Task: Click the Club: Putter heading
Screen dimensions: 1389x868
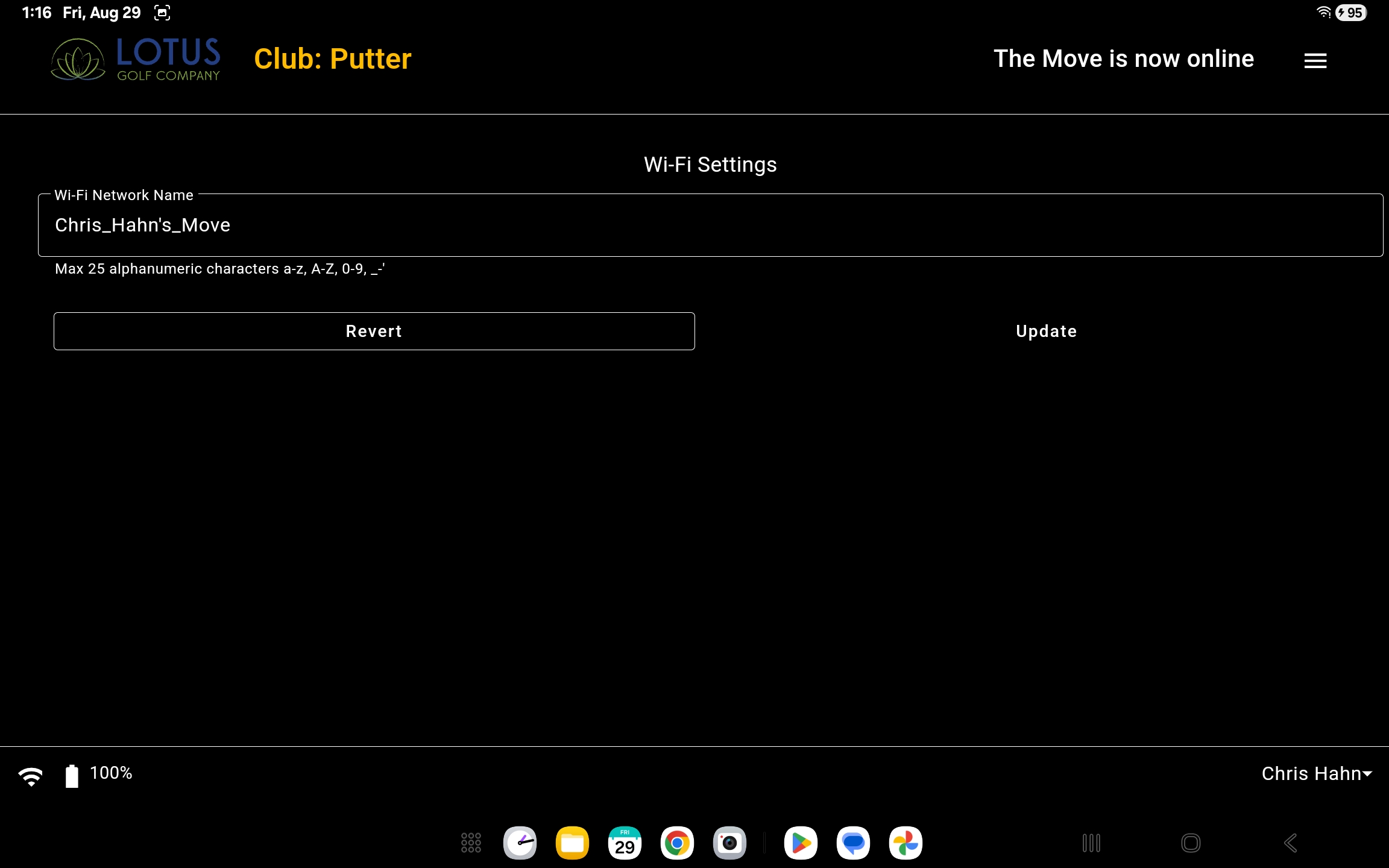Action: 333,59
